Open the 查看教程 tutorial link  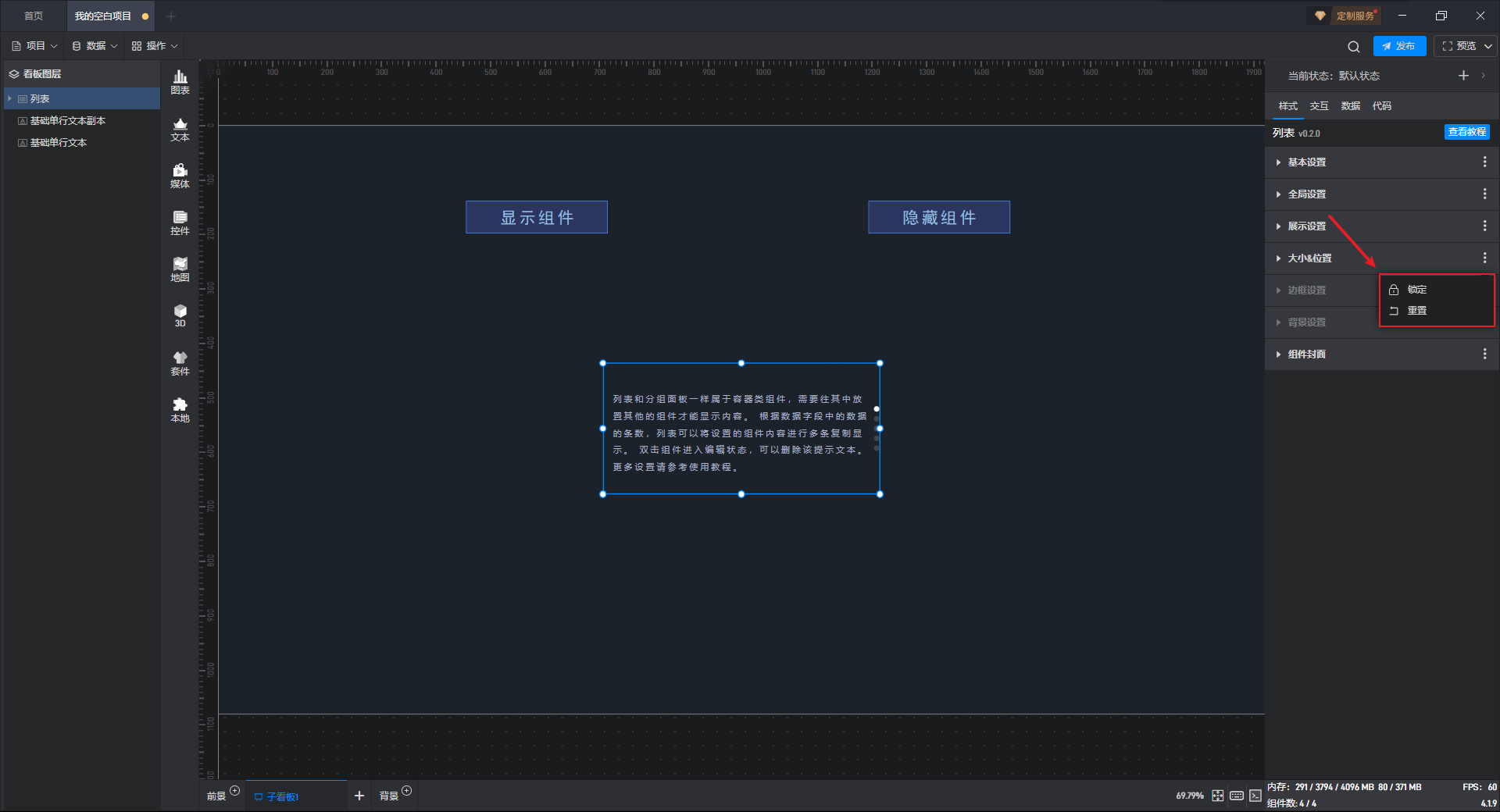click(1466, 132)
